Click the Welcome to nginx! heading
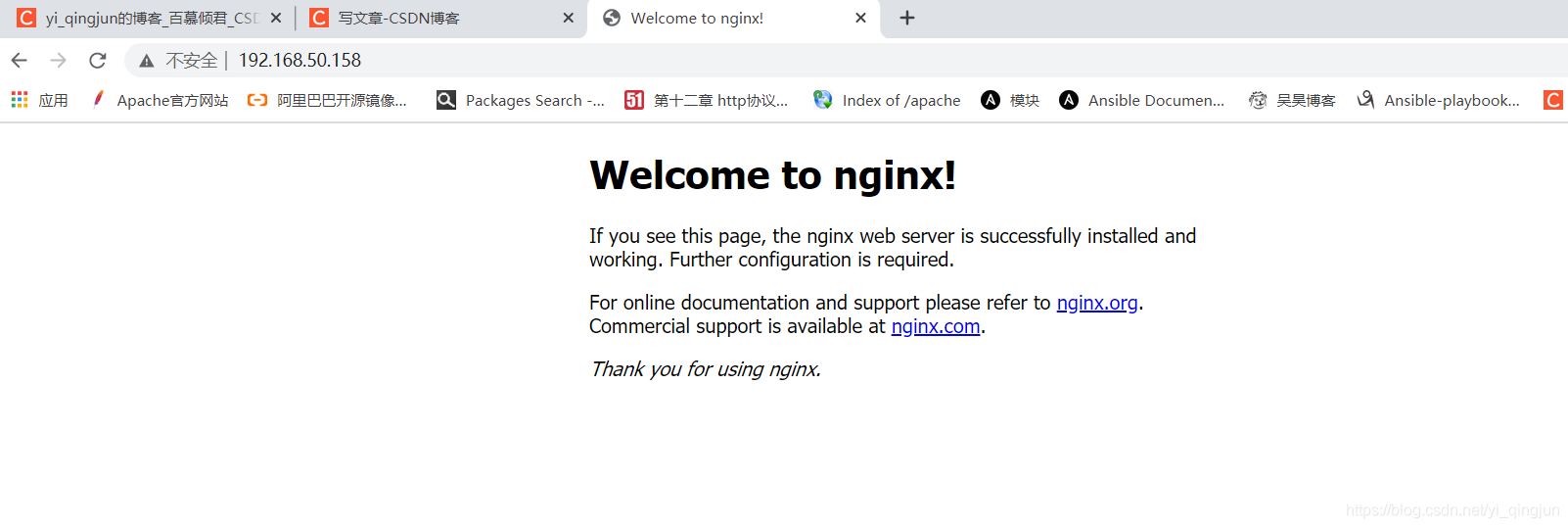This screenshot has height=528, width=1568. tap(772, 175)
